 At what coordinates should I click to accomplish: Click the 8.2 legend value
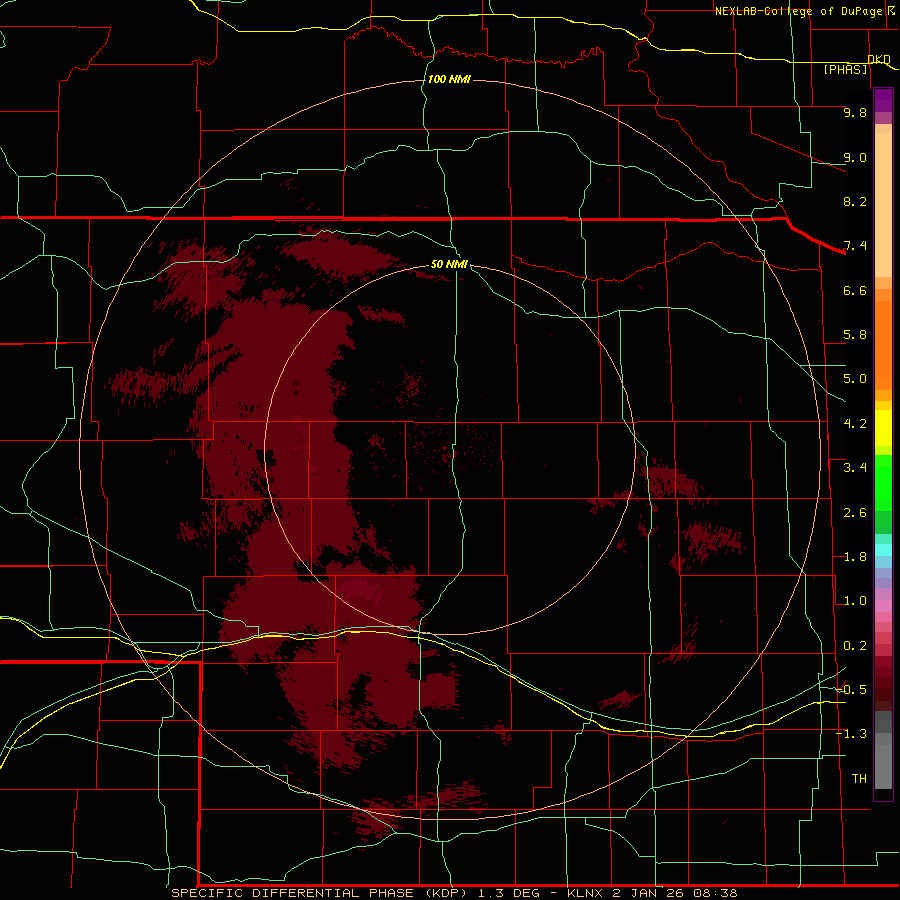coord(855,201)
